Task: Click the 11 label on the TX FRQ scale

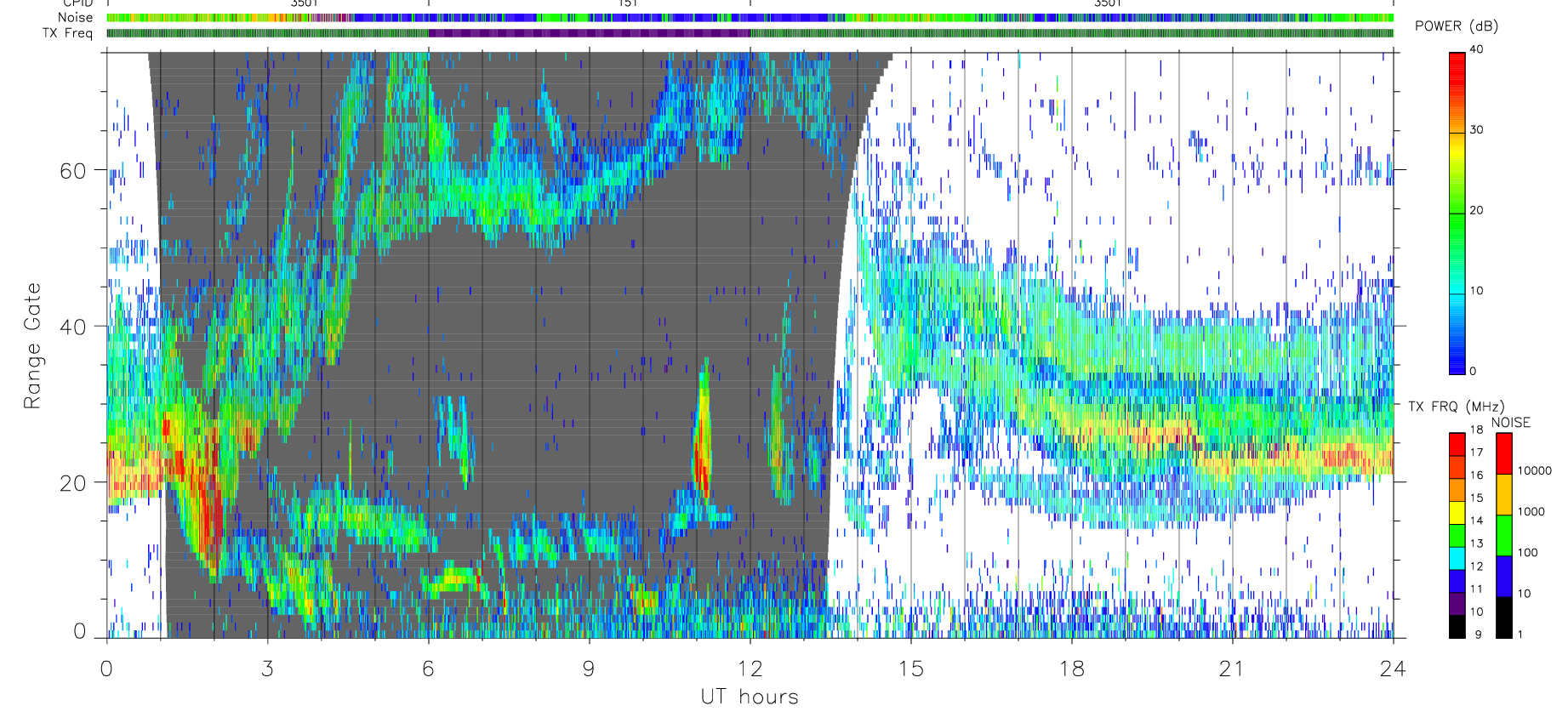Action: point(1476,589)
